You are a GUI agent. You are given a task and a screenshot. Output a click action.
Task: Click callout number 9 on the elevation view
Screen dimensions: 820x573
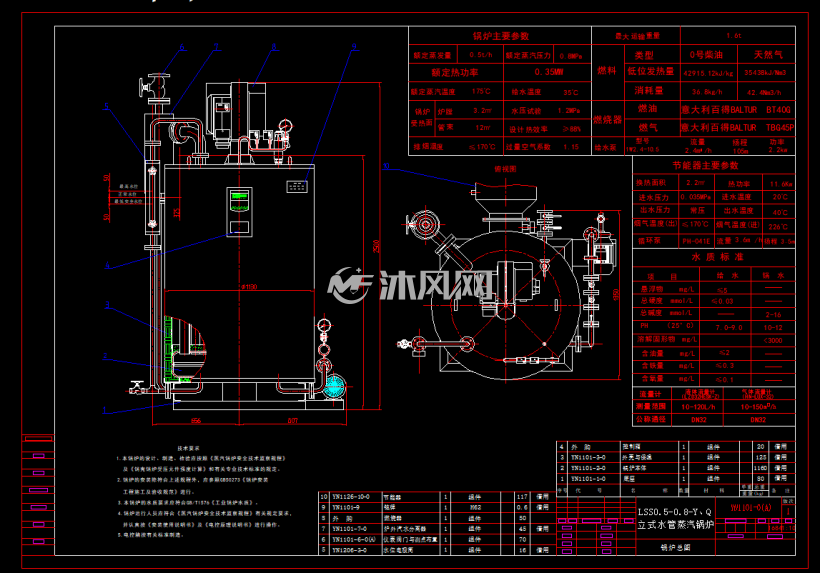(x=354, y=47)
